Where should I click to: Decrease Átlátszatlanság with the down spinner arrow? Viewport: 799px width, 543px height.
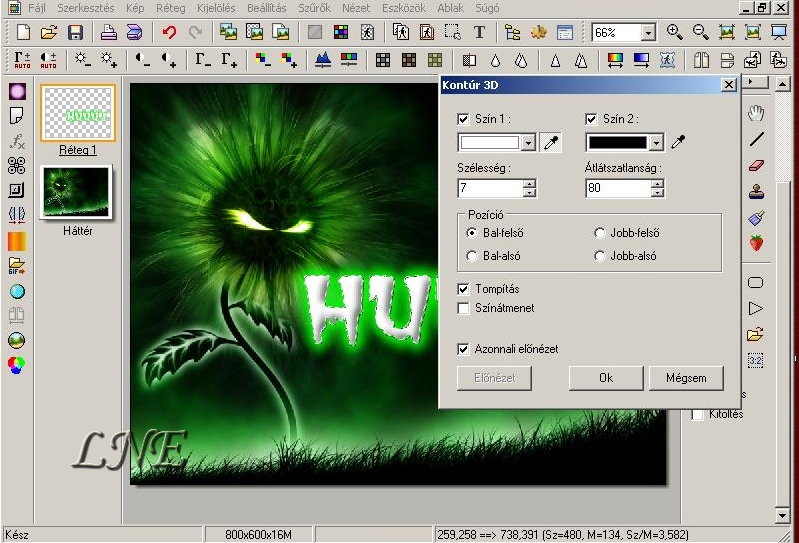click(658, 193)
